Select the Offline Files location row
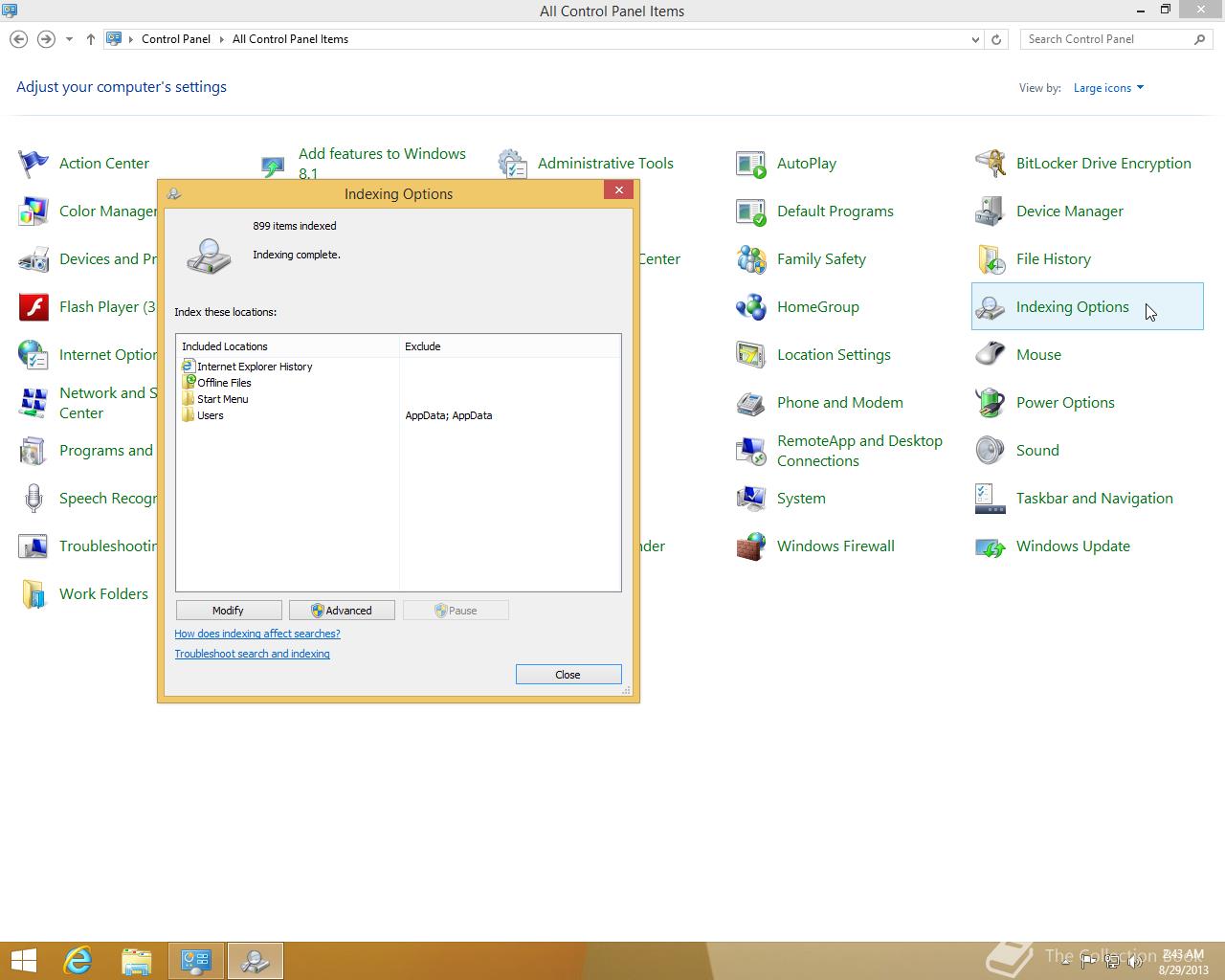The image size is (1225, 980). point(399,383)
